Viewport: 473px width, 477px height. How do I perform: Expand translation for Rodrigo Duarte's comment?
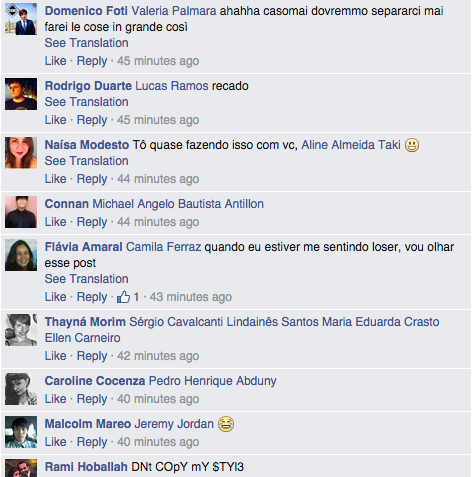[x=87, y=102]
